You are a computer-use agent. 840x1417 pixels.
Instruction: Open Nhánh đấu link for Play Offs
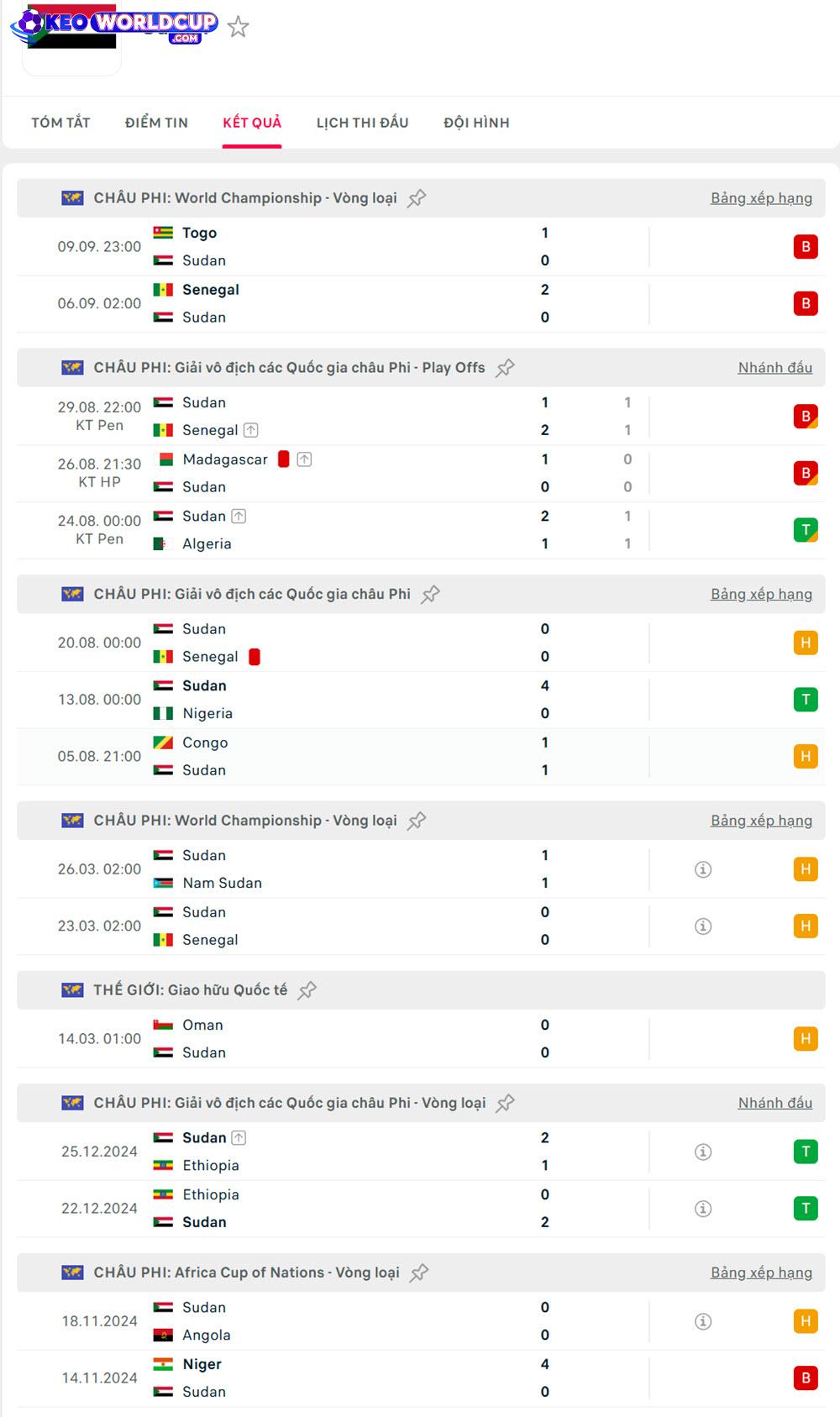(x=774, y=368)
